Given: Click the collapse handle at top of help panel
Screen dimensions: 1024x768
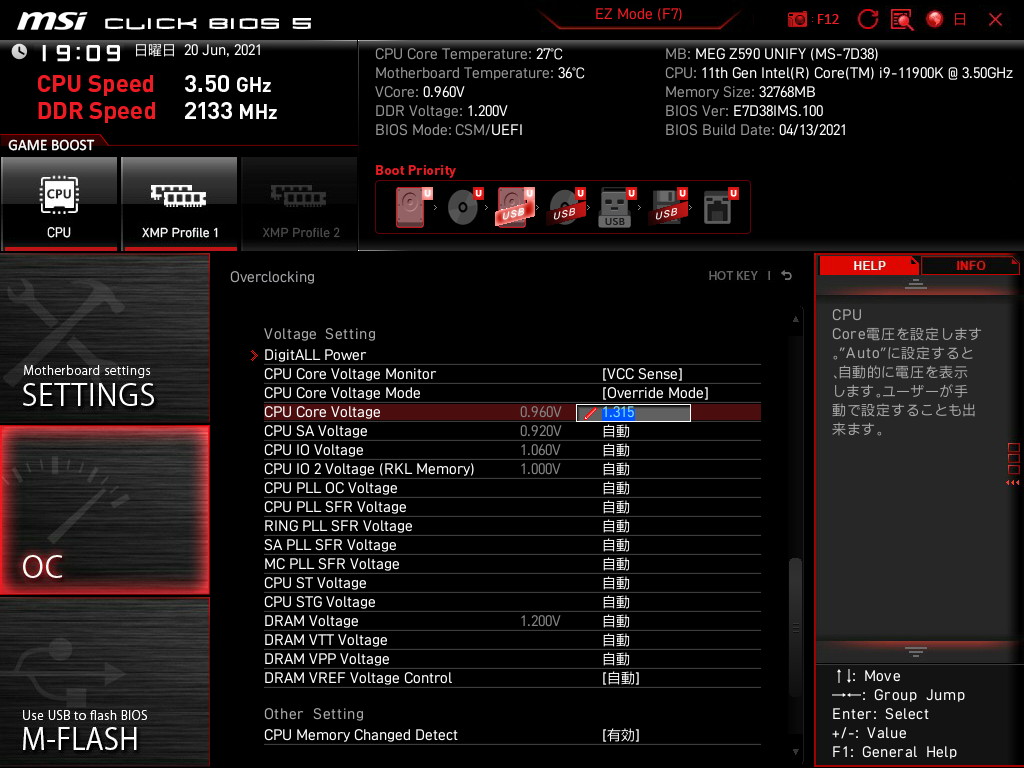Looking at the screenshot, I should 916,283.
